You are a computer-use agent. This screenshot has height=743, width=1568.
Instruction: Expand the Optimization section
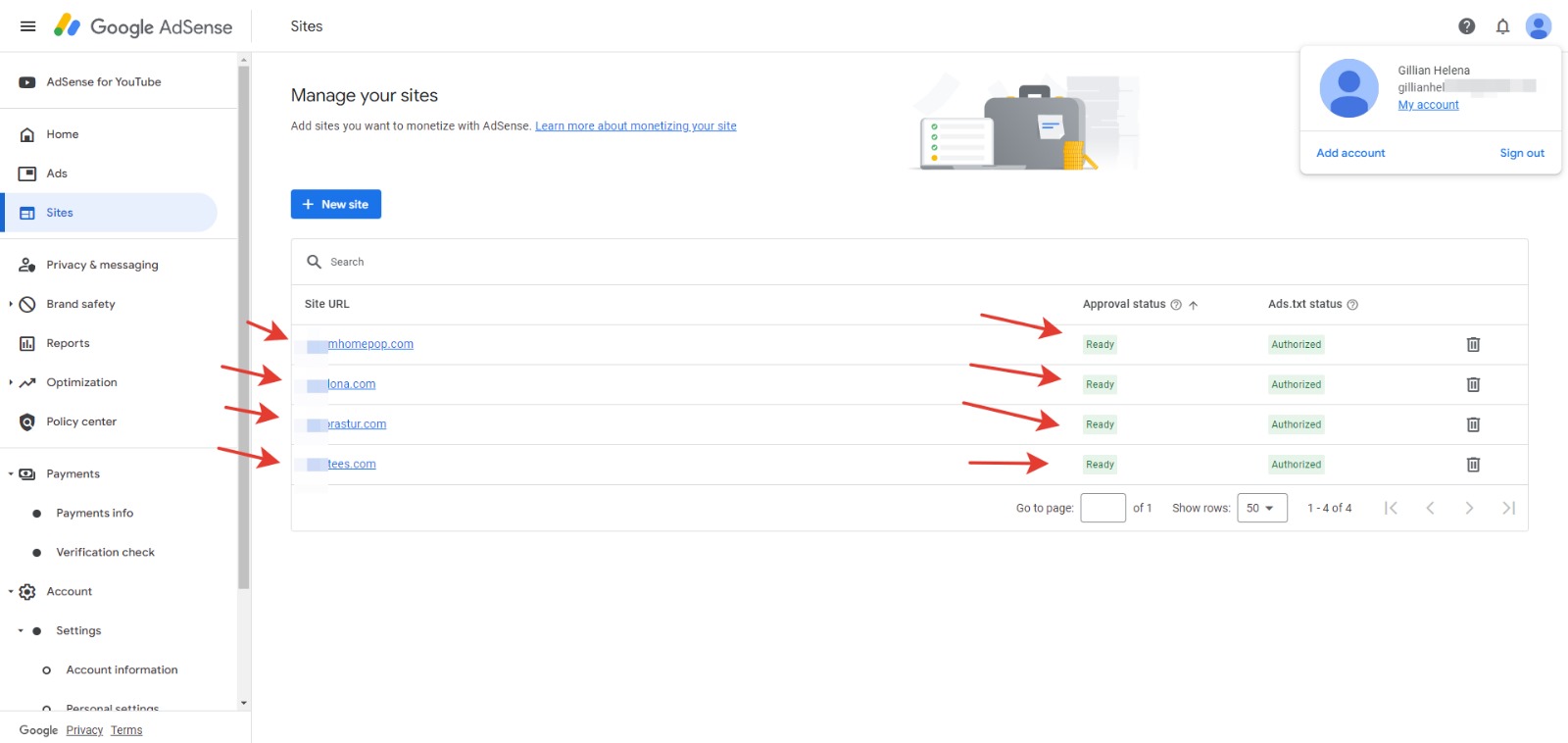coord(11,382)
